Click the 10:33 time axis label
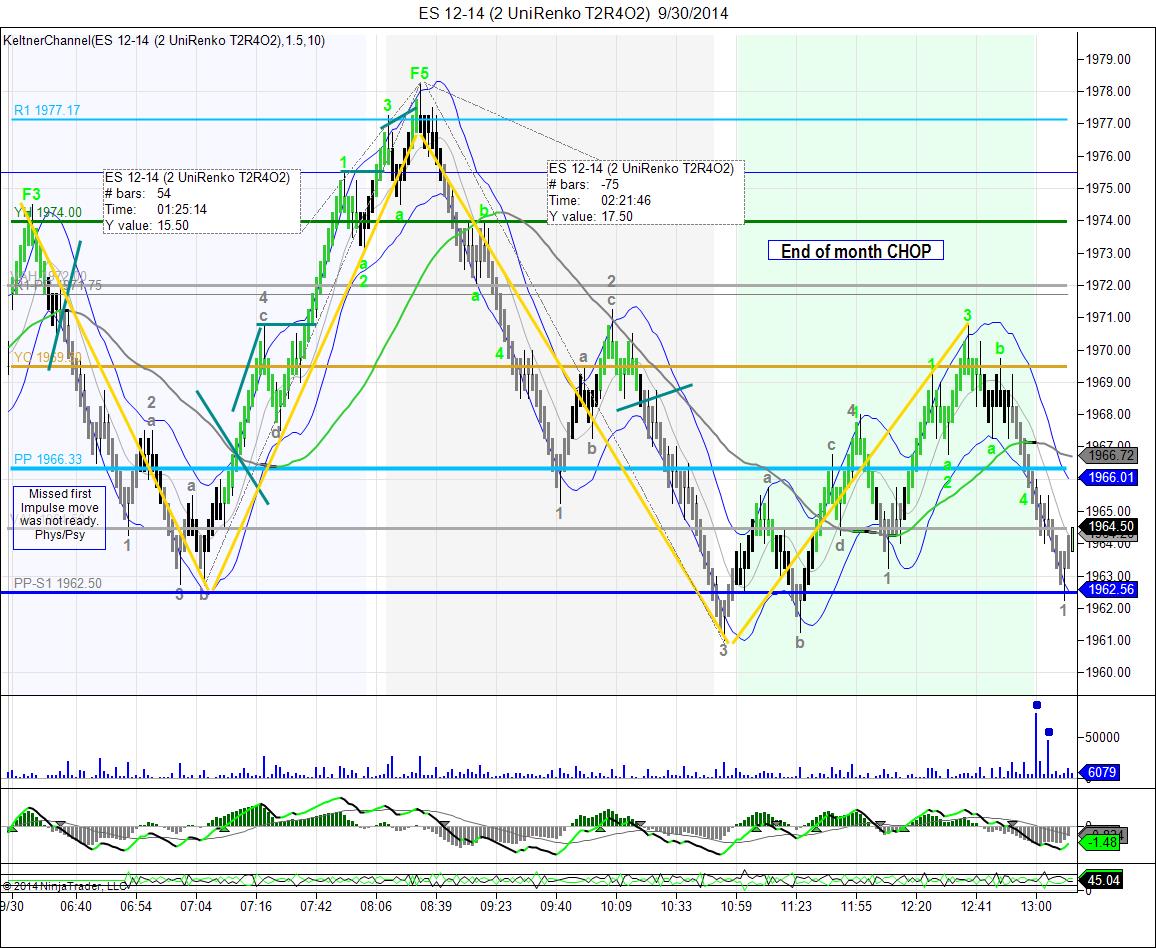The width and height of the screenshot is (1156, 948). pos(676,906)
